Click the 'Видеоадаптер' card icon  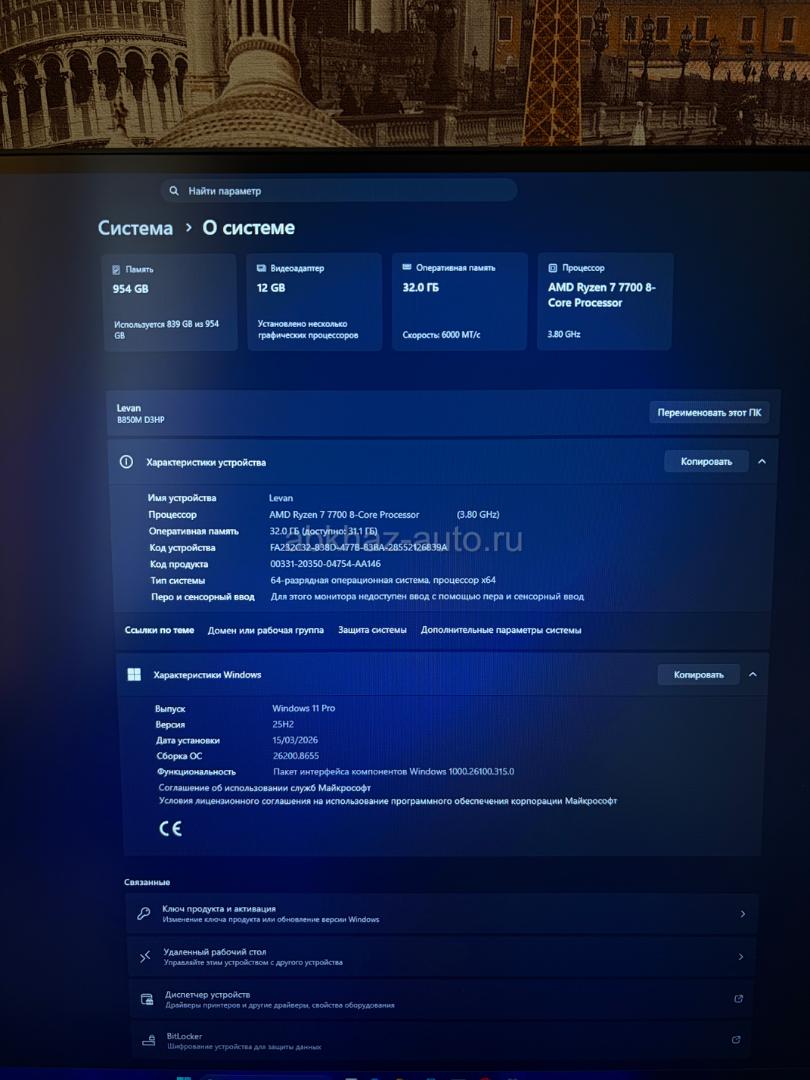(x=261, y=268)
